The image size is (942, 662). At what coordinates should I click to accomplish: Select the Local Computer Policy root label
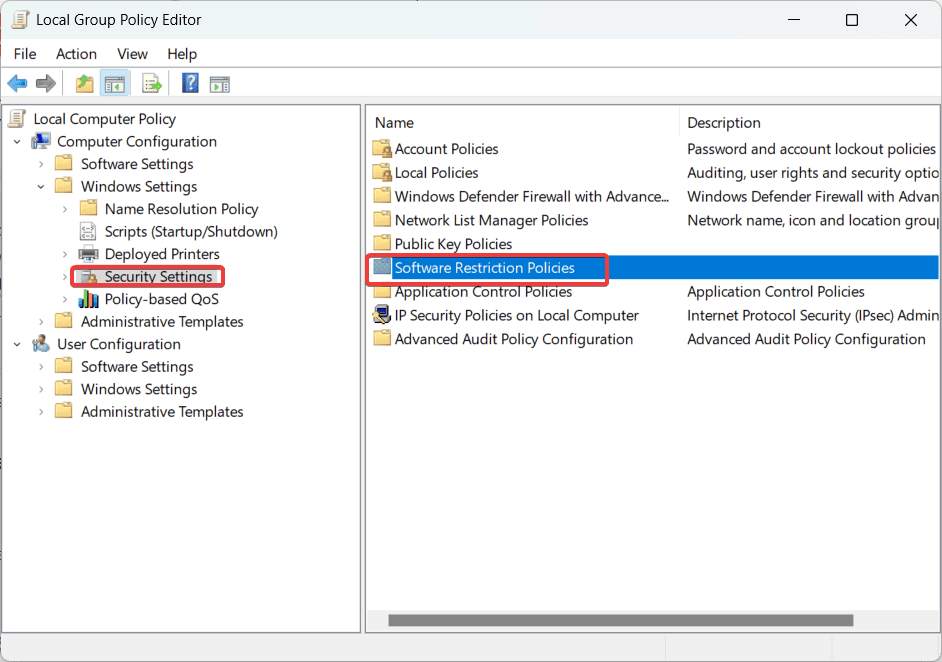pos(105,119)
